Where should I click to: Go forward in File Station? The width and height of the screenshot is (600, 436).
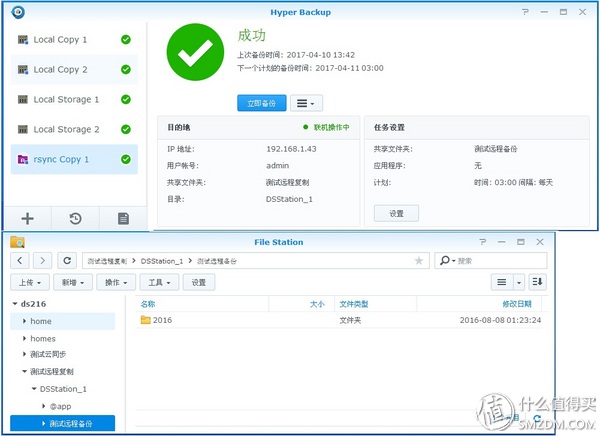pyautogui.click(x=42, y=261)
